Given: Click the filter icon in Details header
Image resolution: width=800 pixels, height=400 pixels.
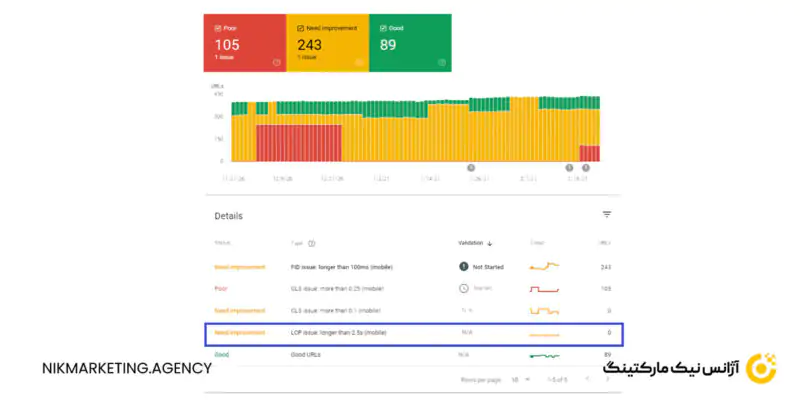Looking at the screenshot, I should click(x=606, y=215).
